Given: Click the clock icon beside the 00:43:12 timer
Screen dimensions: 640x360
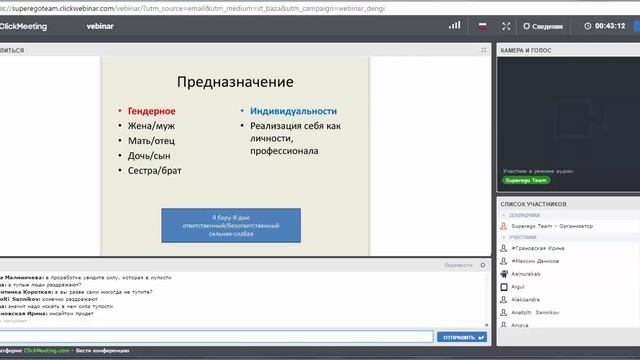Looking at the screenshot, I should tap(587, 26).
